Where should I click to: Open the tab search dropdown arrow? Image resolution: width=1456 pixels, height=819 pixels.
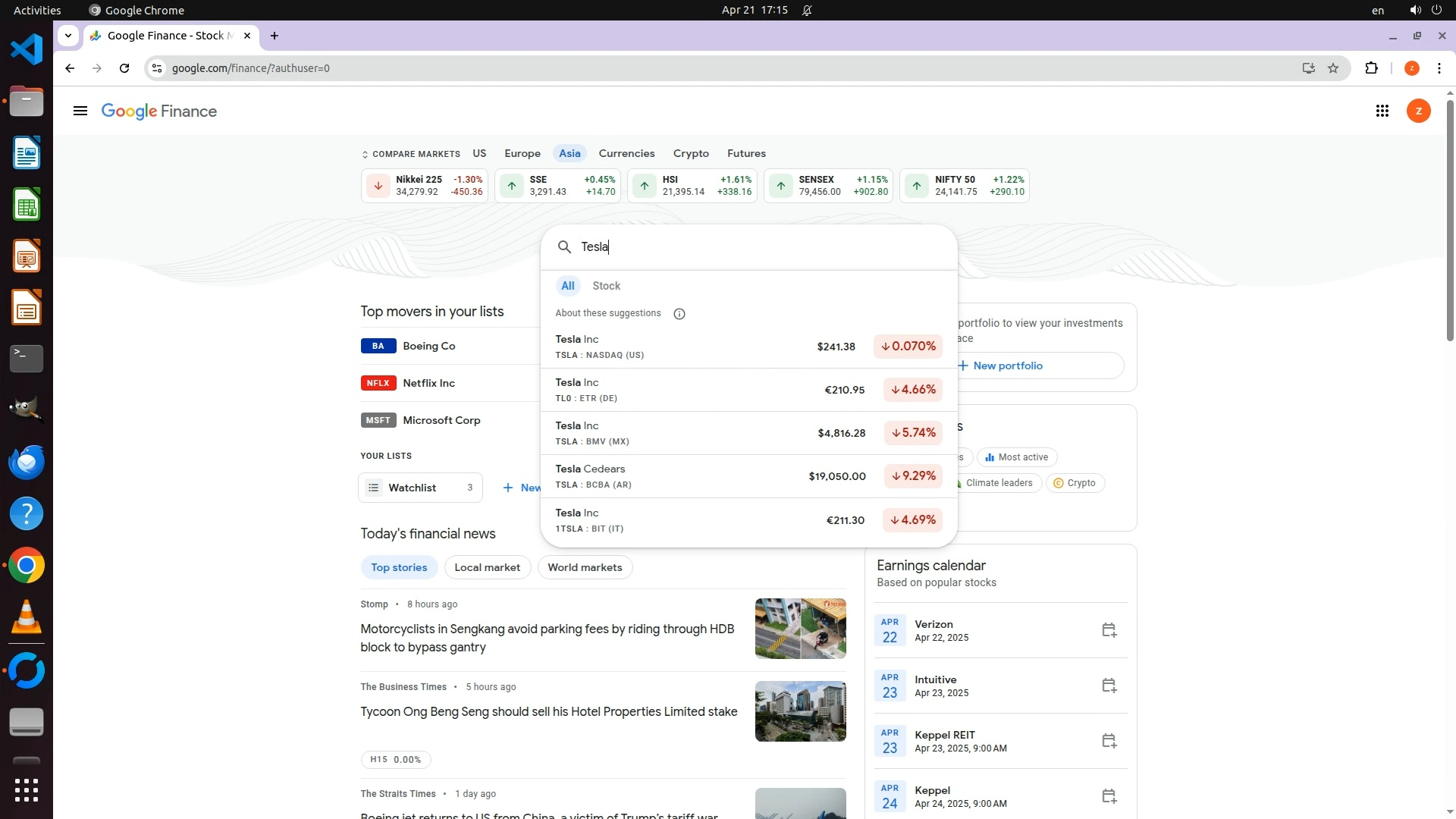(x=68, y=36)
